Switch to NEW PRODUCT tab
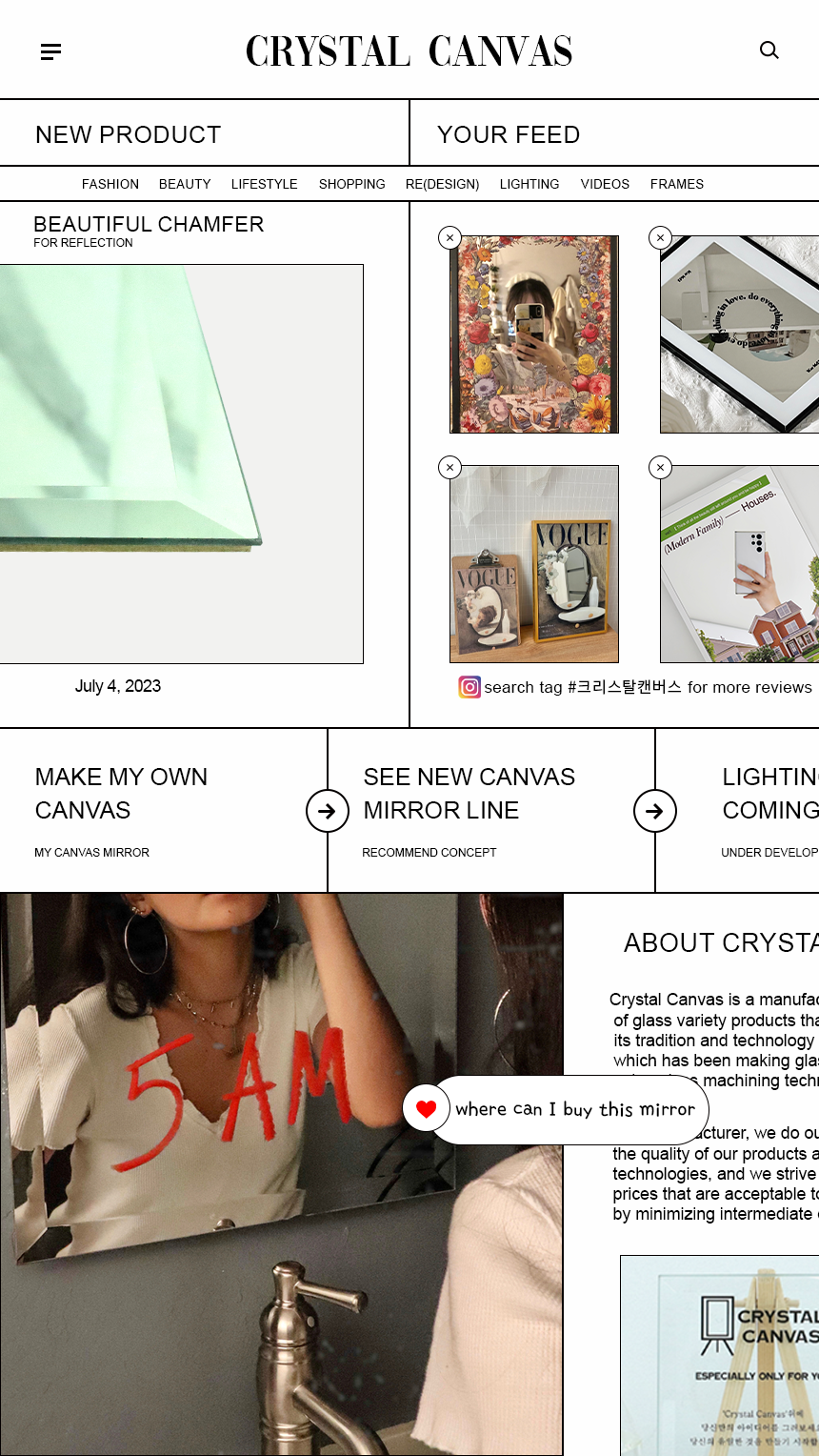 tap(204, 133)
